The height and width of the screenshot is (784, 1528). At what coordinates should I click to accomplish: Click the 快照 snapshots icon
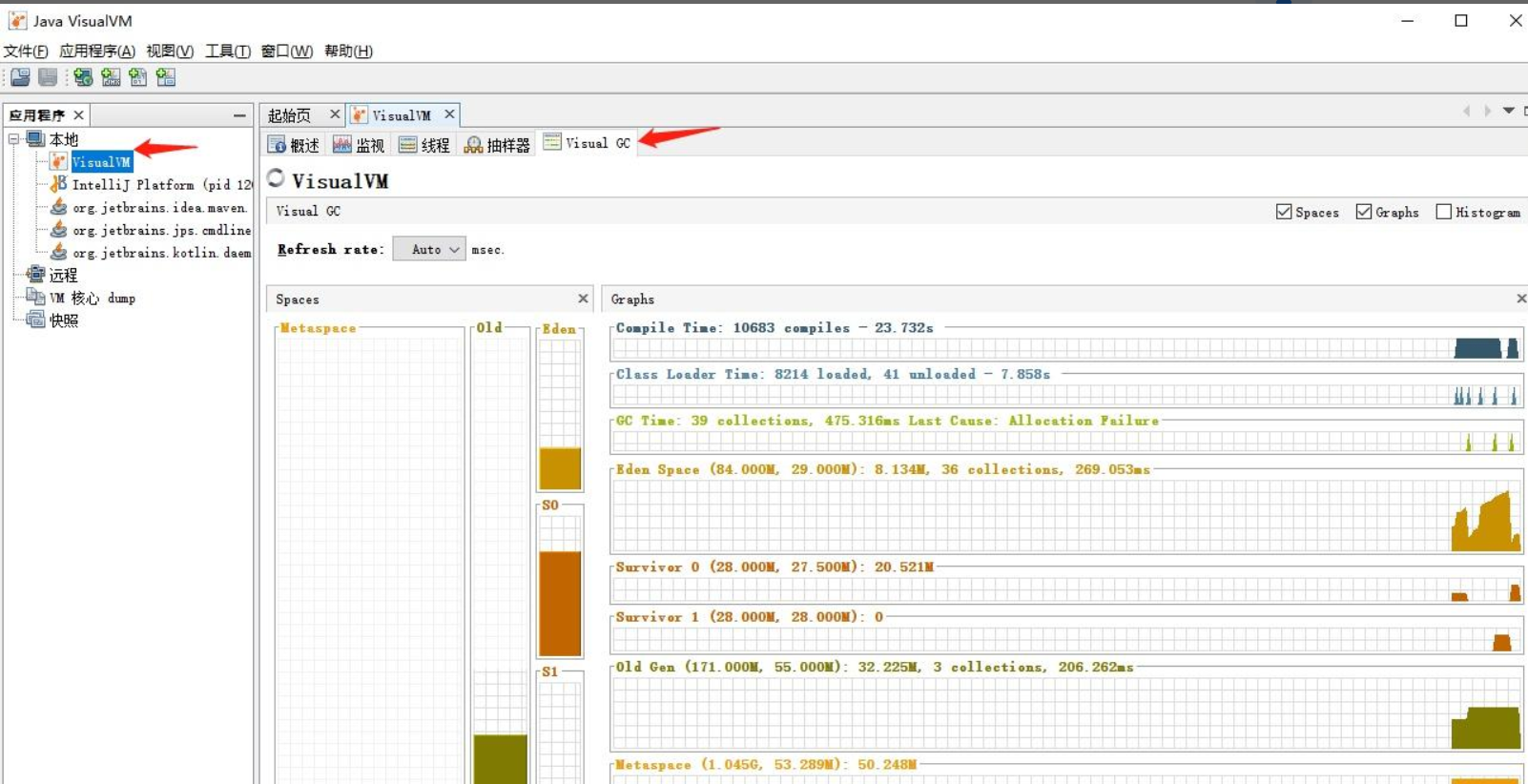pyautogui.click(x=35, y=320)
